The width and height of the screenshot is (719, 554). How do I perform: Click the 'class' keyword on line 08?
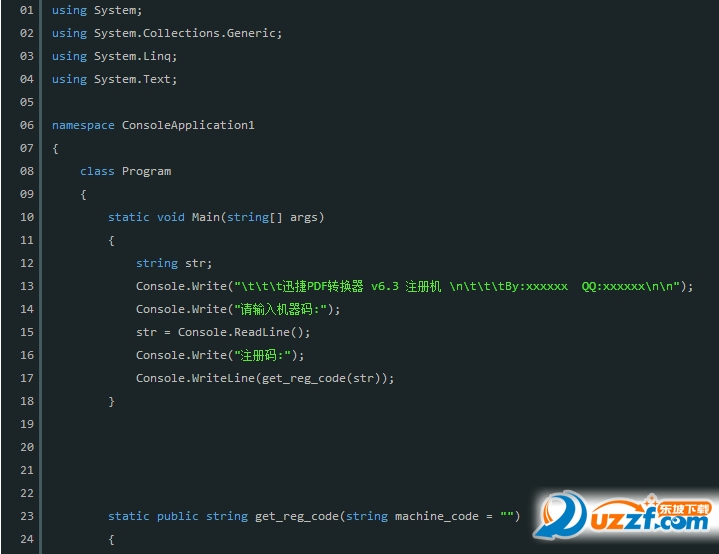pos(97,171)
